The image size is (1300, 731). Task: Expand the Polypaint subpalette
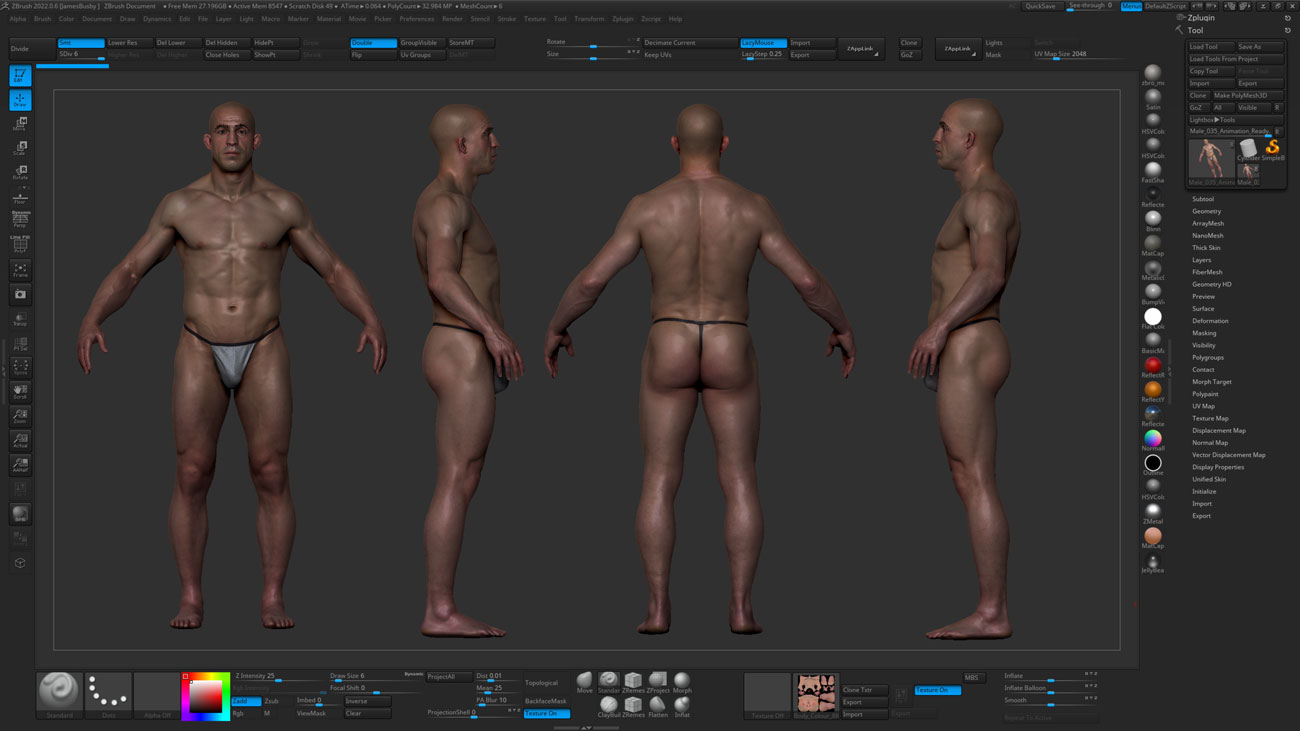[x=1209, y=393]
